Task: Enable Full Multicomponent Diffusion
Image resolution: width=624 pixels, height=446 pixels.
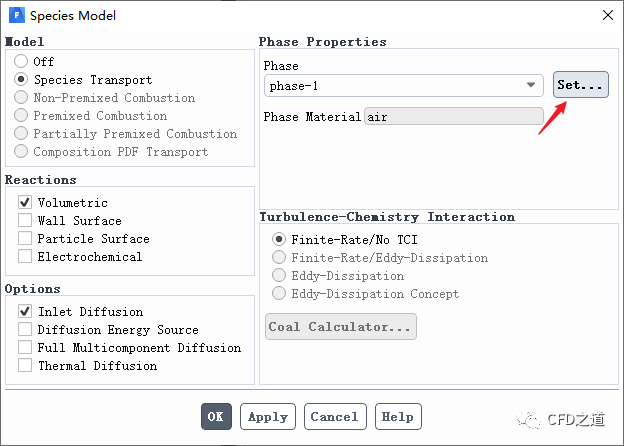Action: tap(25, 348)
